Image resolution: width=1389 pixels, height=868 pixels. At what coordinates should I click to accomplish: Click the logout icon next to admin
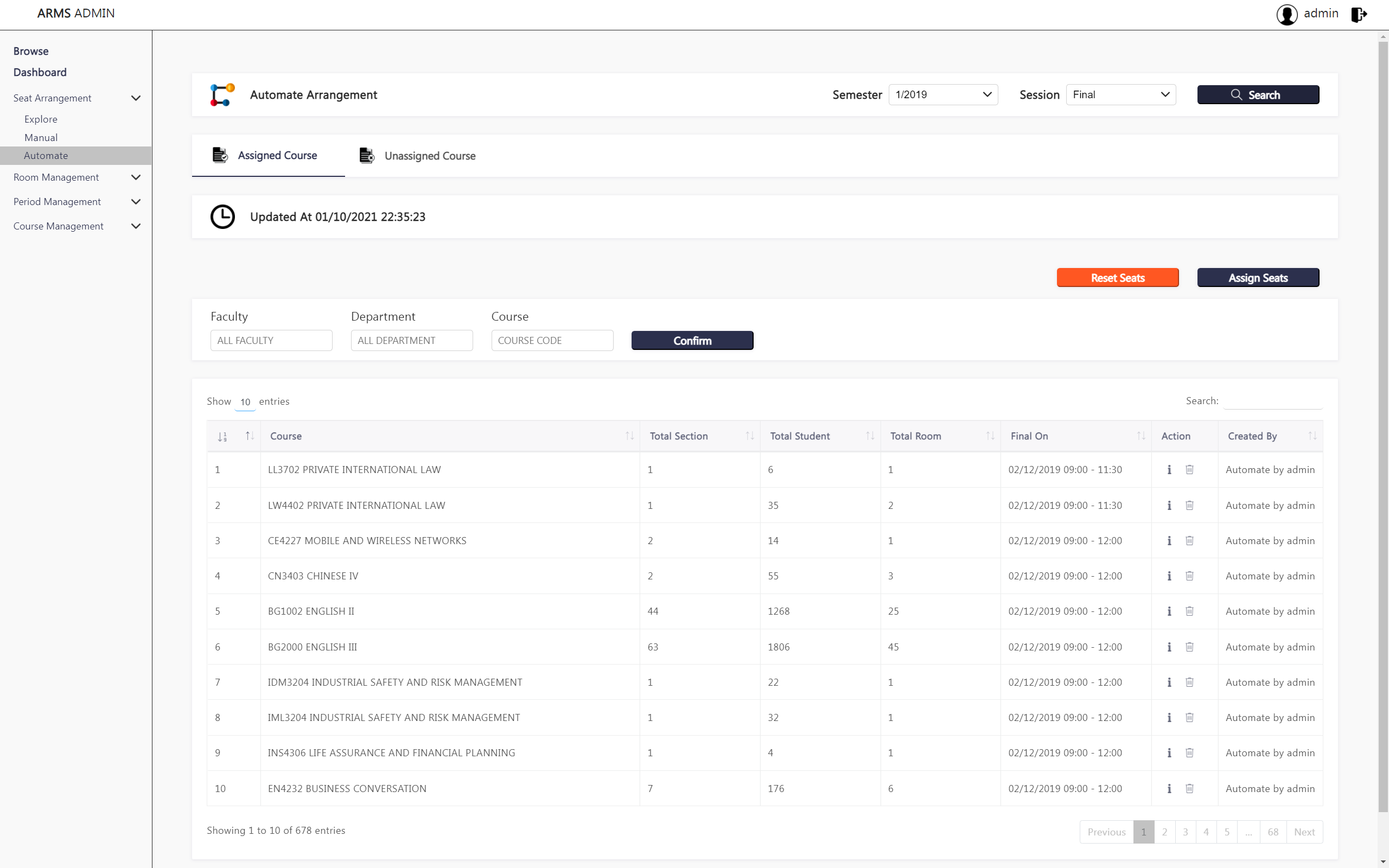[x=1358, y=14]
